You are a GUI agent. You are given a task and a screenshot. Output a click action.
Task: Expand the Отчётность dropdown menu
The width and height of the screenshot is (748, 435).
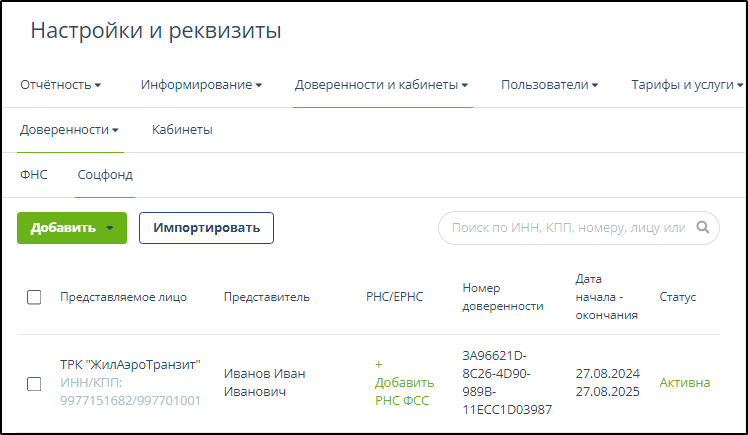[61, 85]
